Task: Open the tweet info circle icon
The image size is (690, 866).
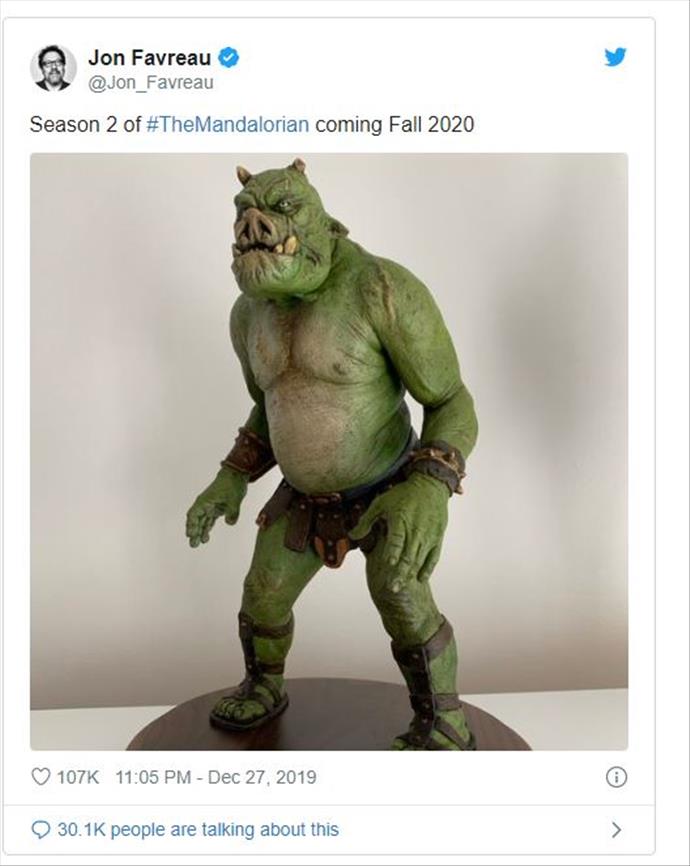Action: 616,777
